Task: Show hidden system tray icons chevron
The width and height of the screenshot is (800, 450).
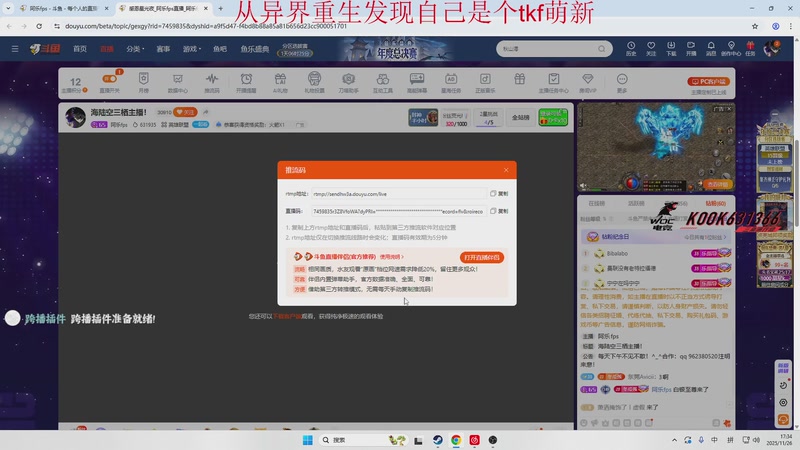Action: click(674, 440)
